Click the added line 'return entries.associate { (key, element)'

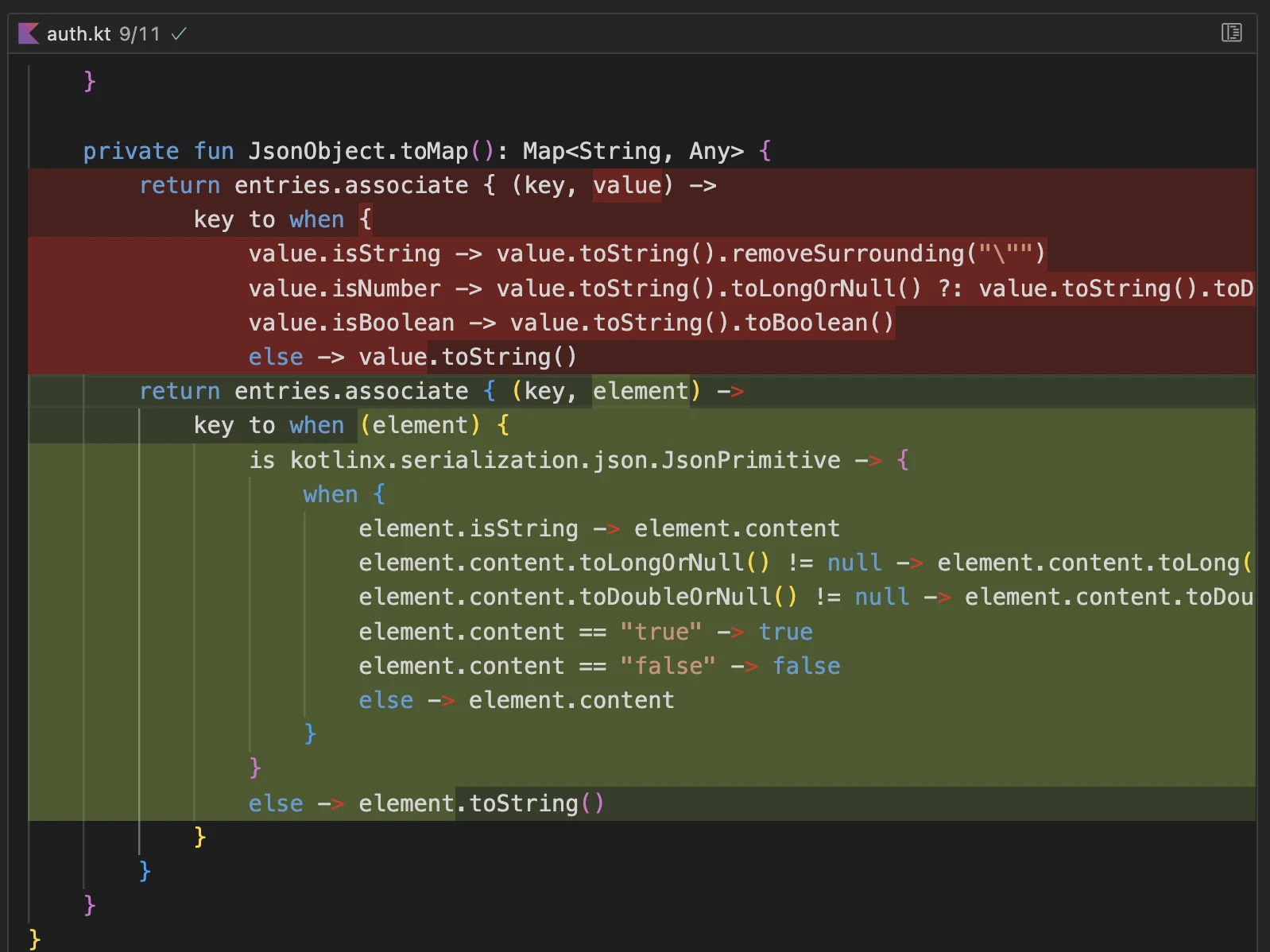pyautogui.click(x=441, y=391)
